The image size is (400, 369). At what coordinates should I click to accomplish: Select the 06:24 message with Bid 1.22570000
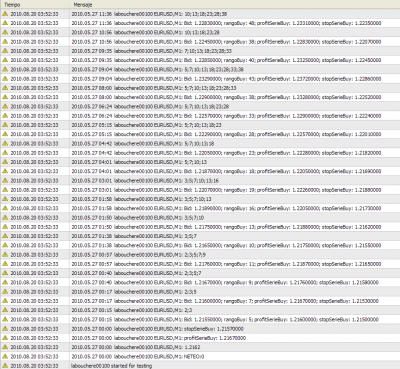click(226, 116)
